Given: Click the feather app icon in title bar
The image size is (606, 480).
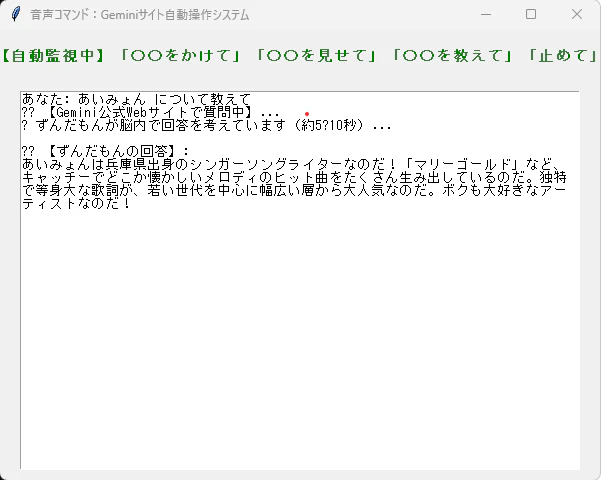Looking at the screenshot, I should (x=15, y=14).
